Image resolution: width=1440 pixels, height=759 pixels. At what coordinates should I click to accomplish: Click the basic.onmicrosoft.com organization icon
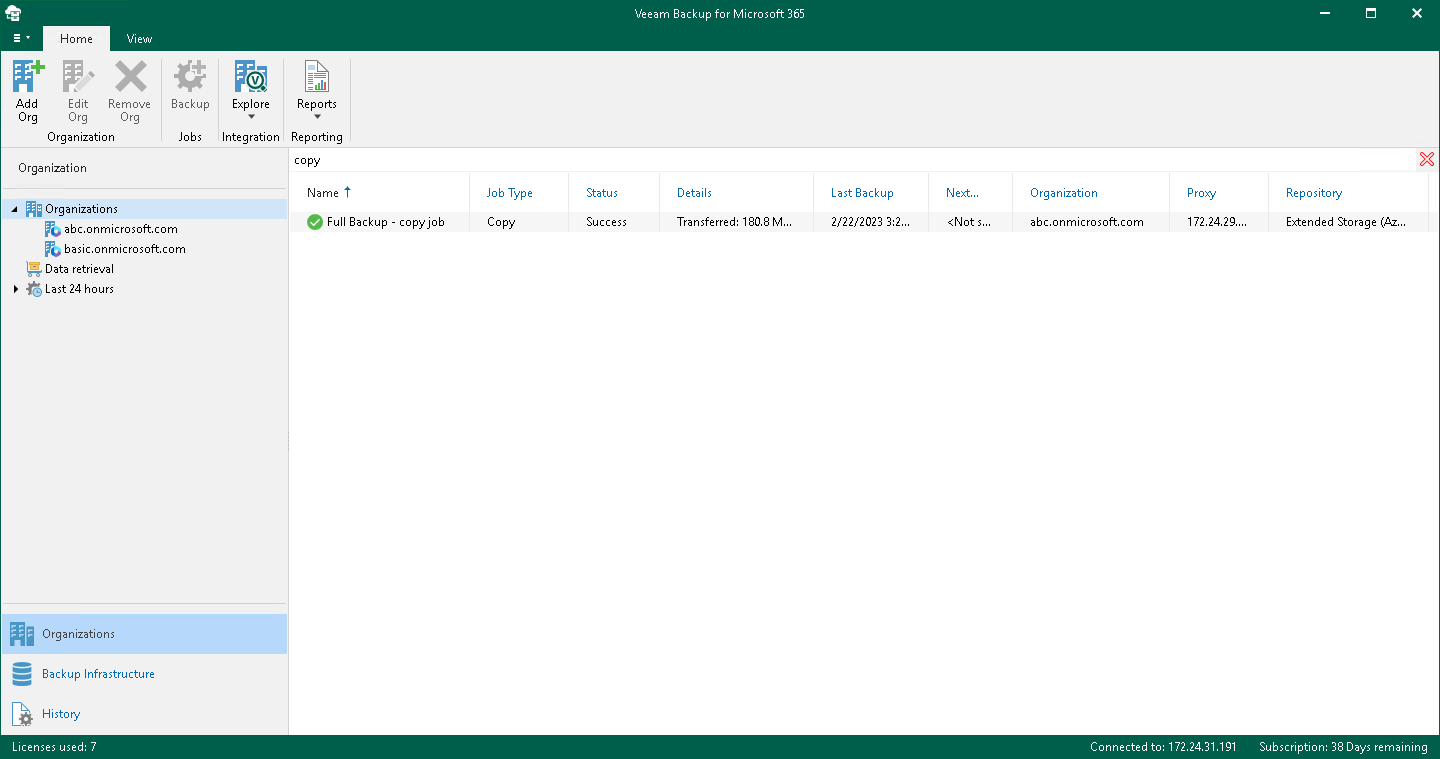(x=53, y=249)
